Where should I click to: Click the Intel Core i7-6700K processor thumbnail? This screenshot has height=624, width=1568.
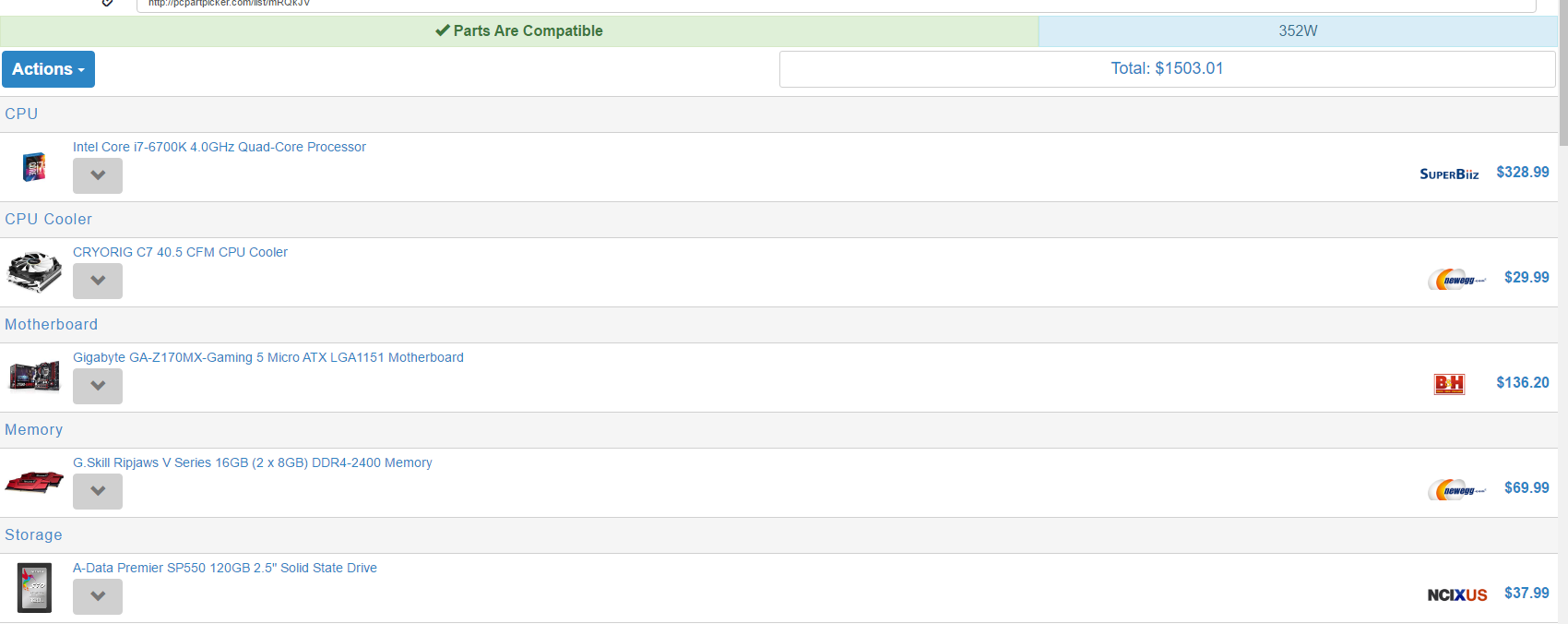click(x=34, y=167)
